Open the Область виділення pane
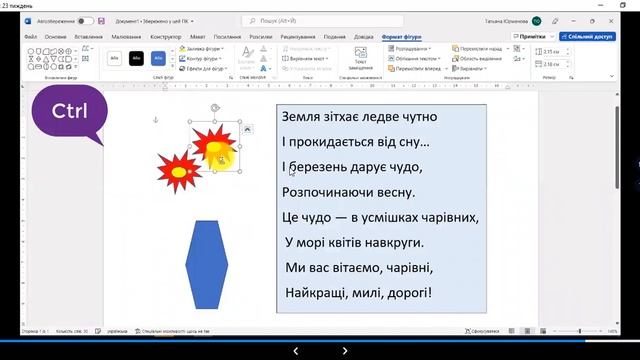This screenshot has height=360, width=640. [477, 59]
